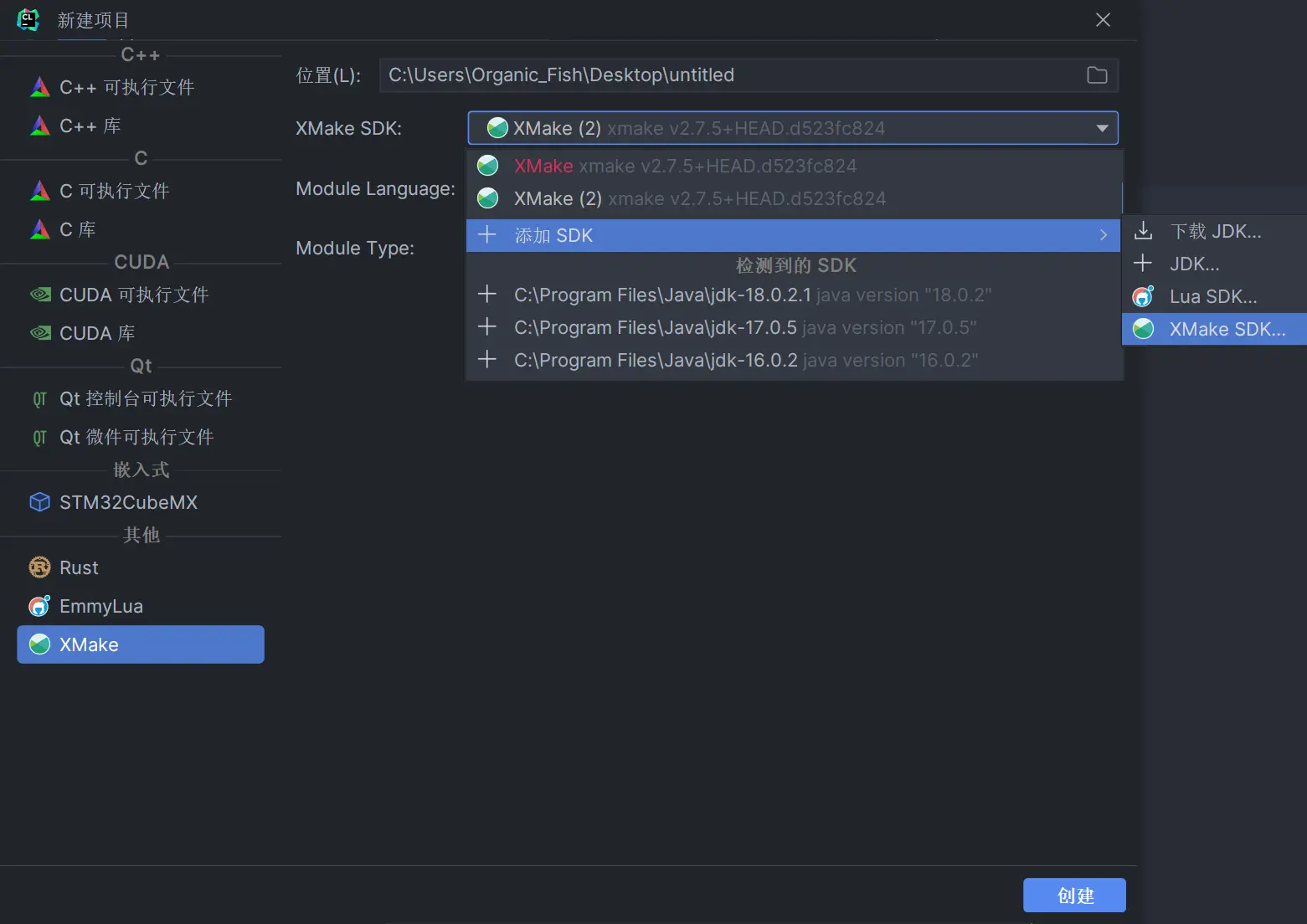Click the 位置(L): label

tap(328, 75)
